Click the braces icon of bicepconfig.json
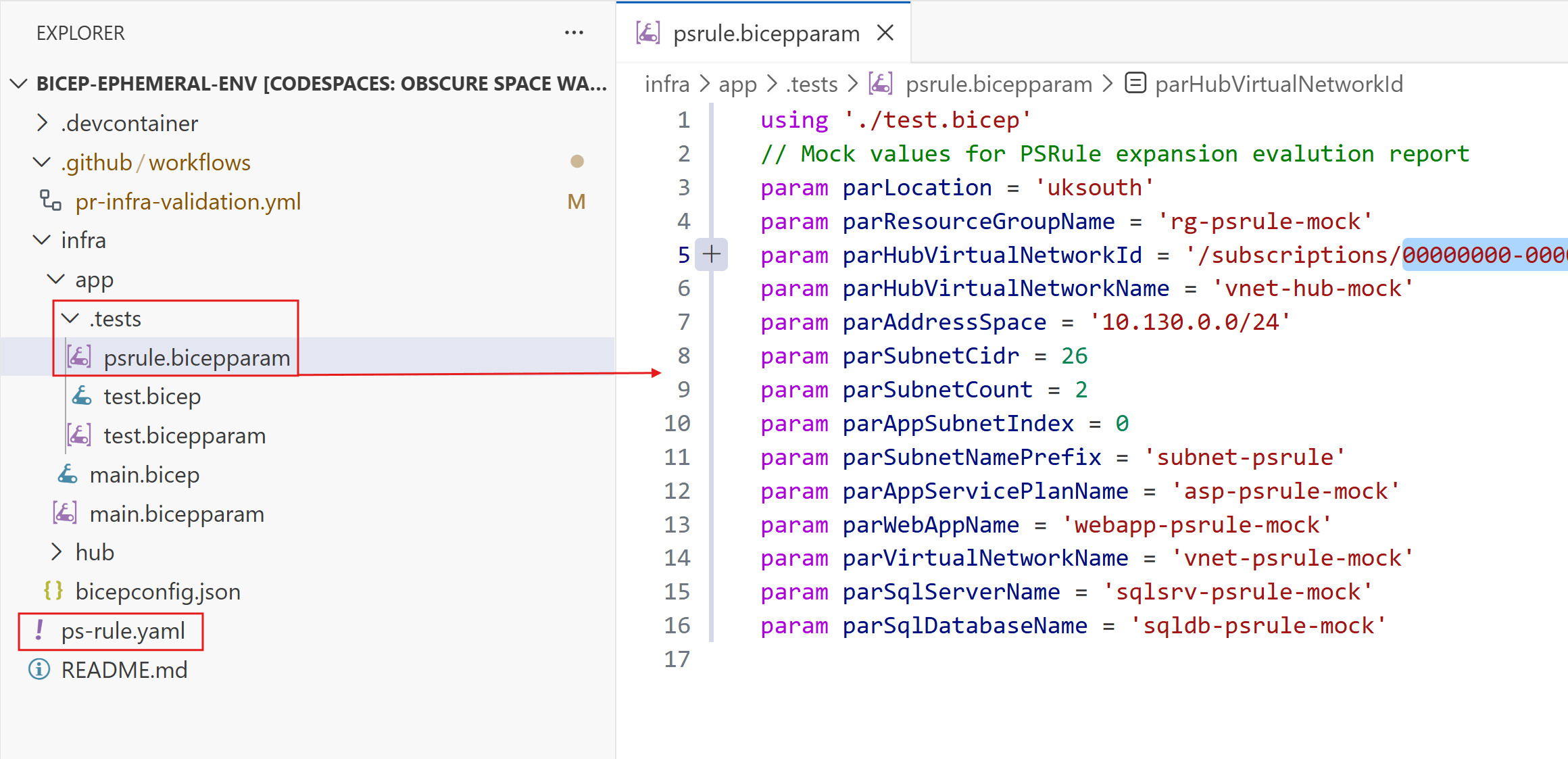The image size is (1568, 759). pos(53,591)
